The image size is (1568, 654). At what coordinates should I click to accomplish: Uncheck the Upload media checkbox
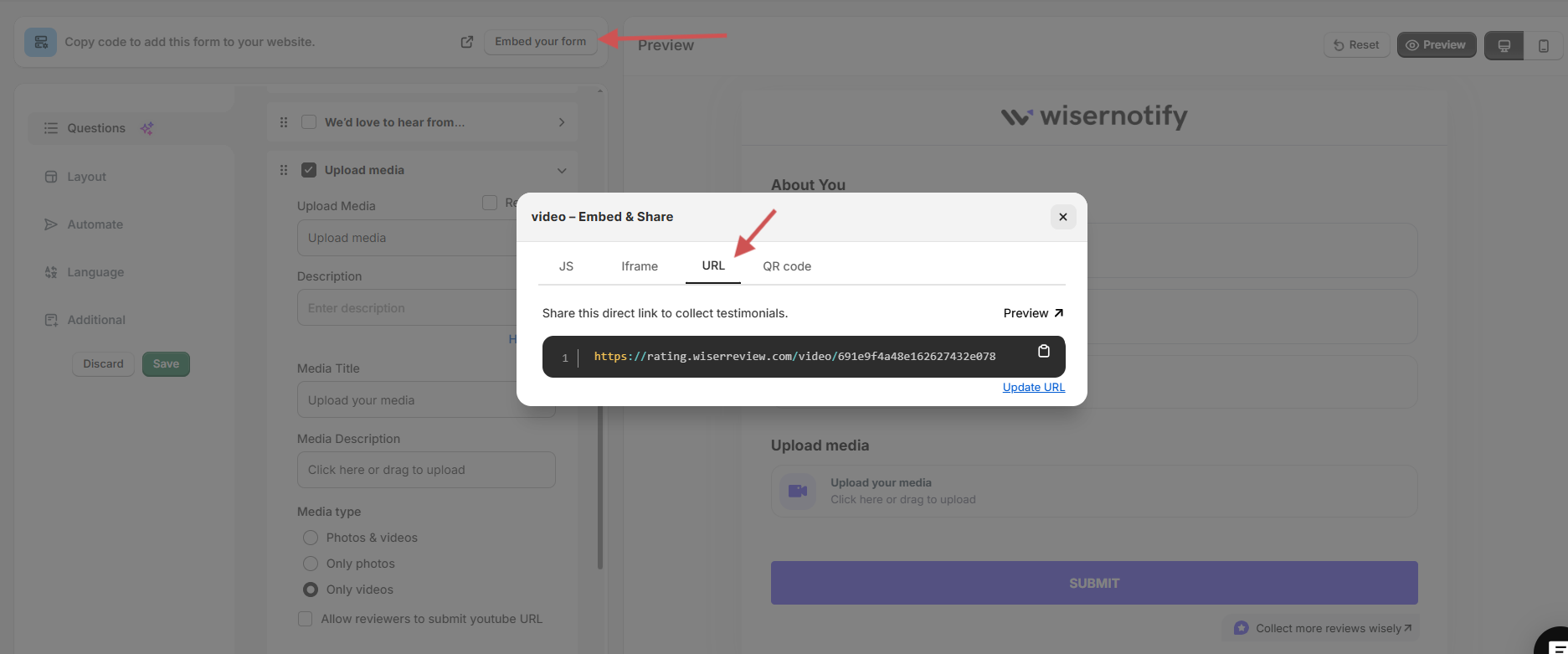pos(309,170)
